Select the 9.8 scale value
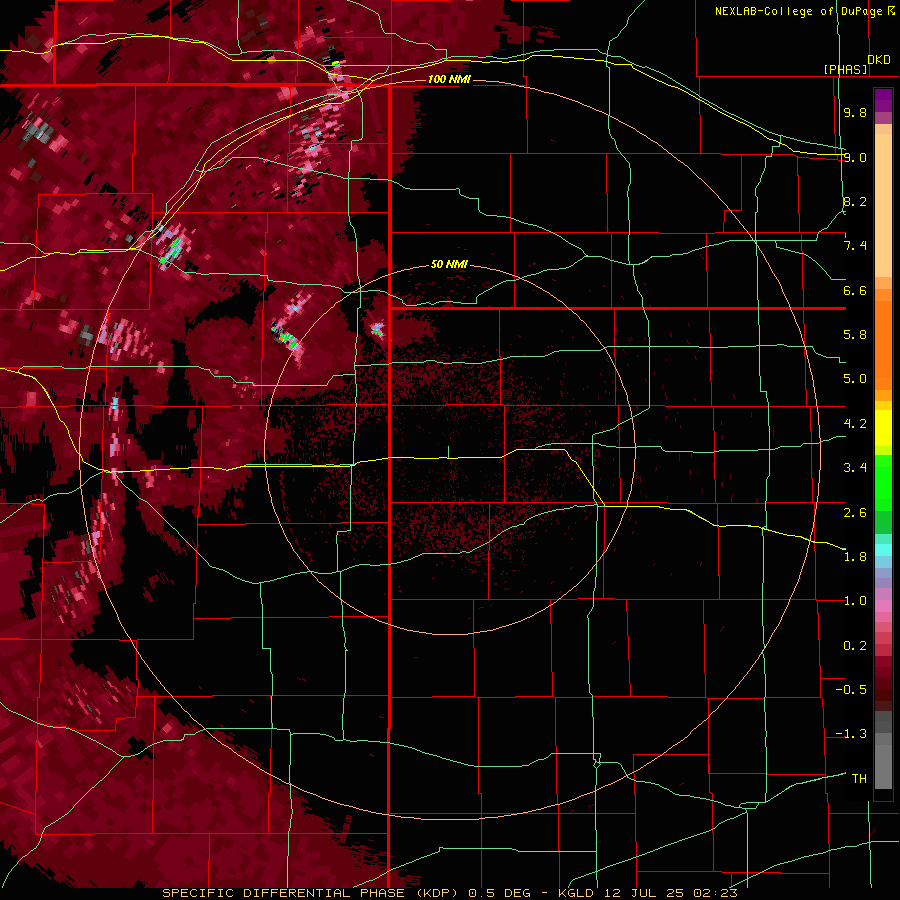 click(855, 112)
